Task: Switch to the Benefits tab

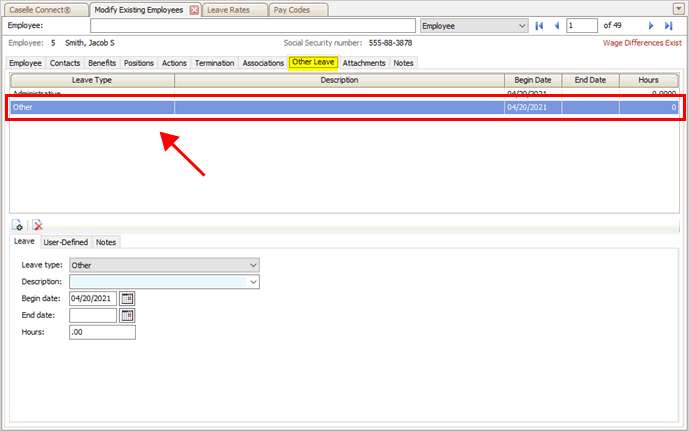Action: [102, 63]
